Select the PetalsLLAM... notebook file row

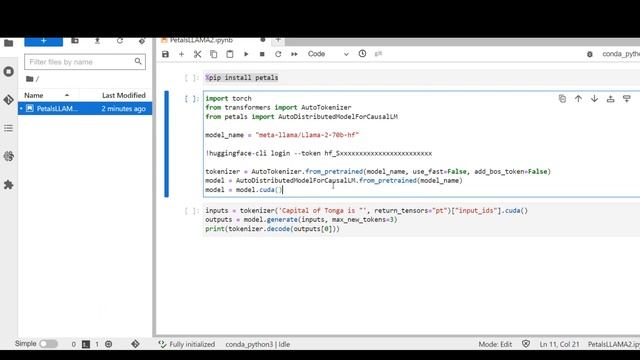point(85,109)
